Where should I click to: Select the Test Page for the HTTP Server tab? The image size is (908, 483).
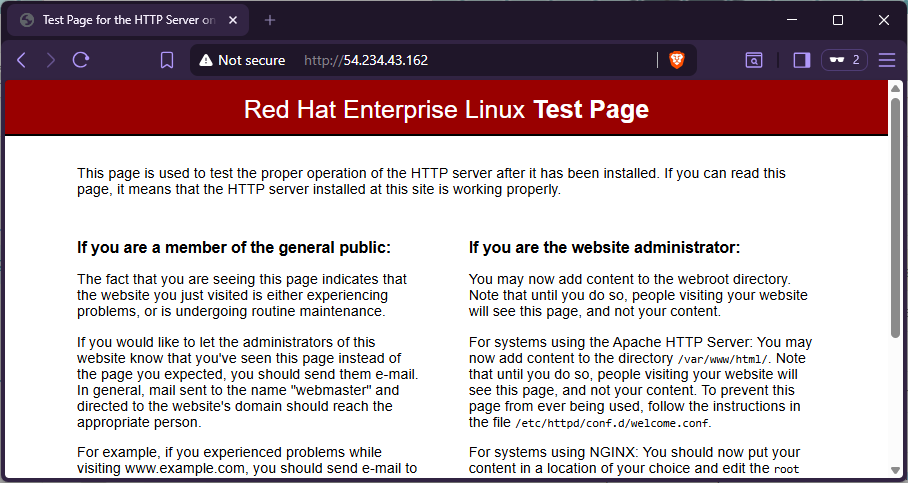128,20
